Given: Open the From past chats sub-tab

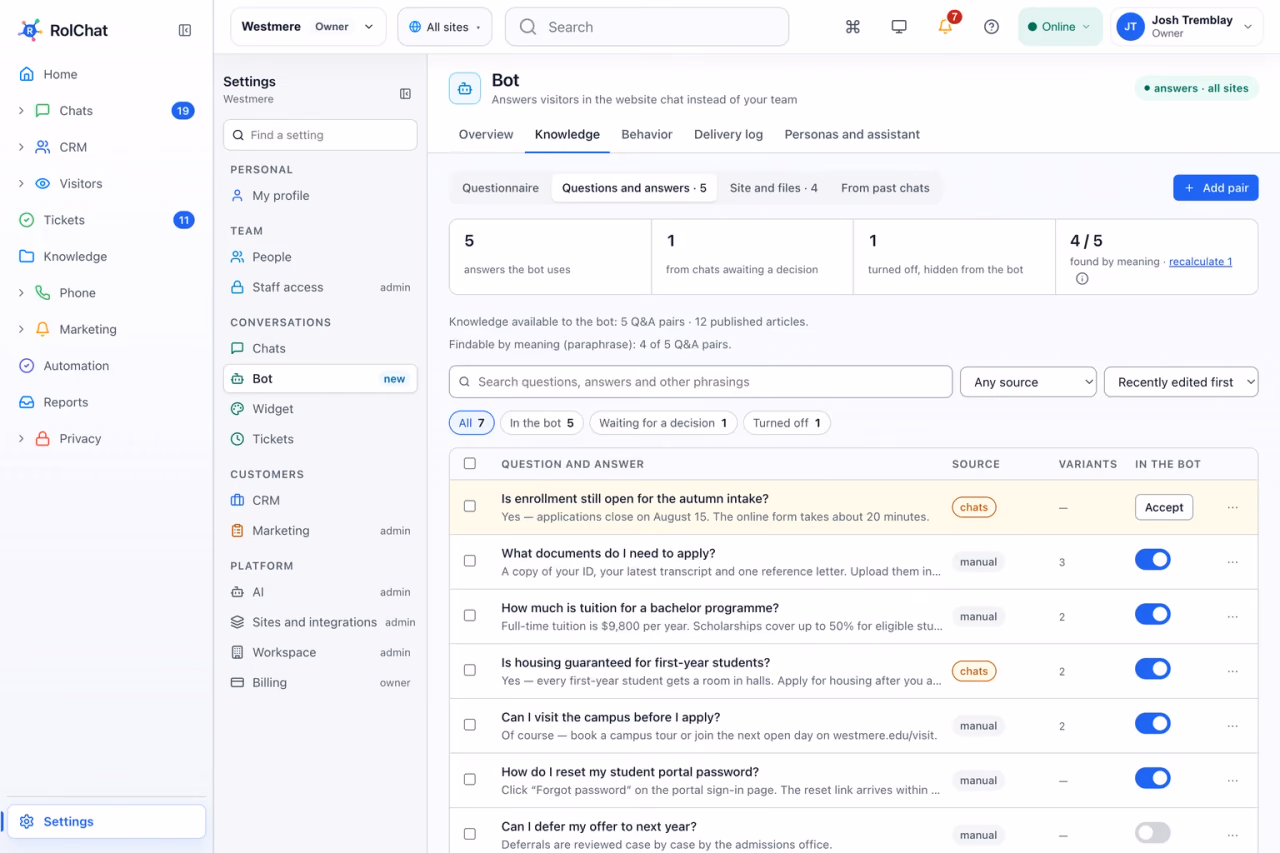Looking at the screenshot, I should [x=885, y=188].
